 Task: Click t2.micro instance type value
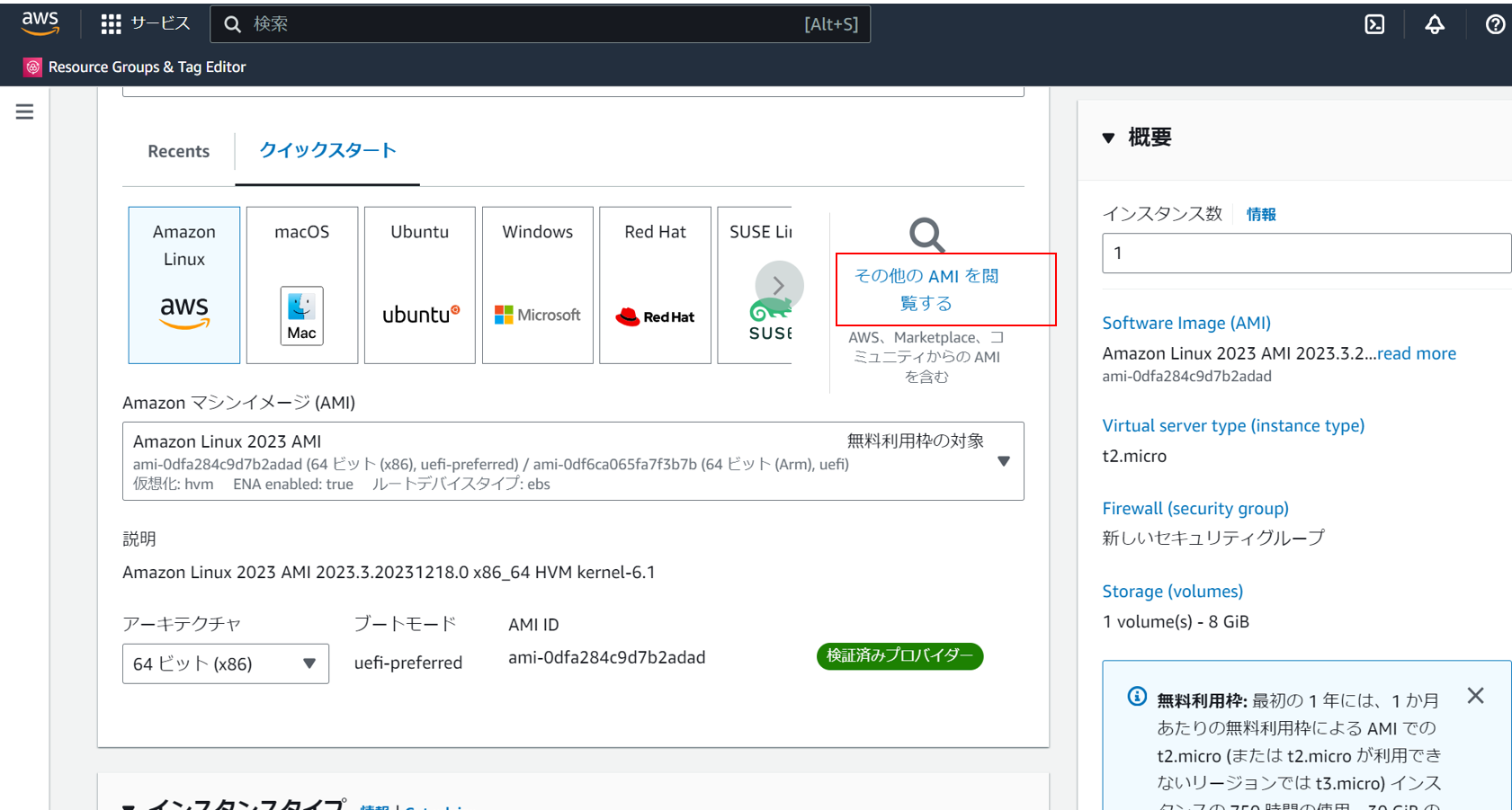pos(1134,456)
